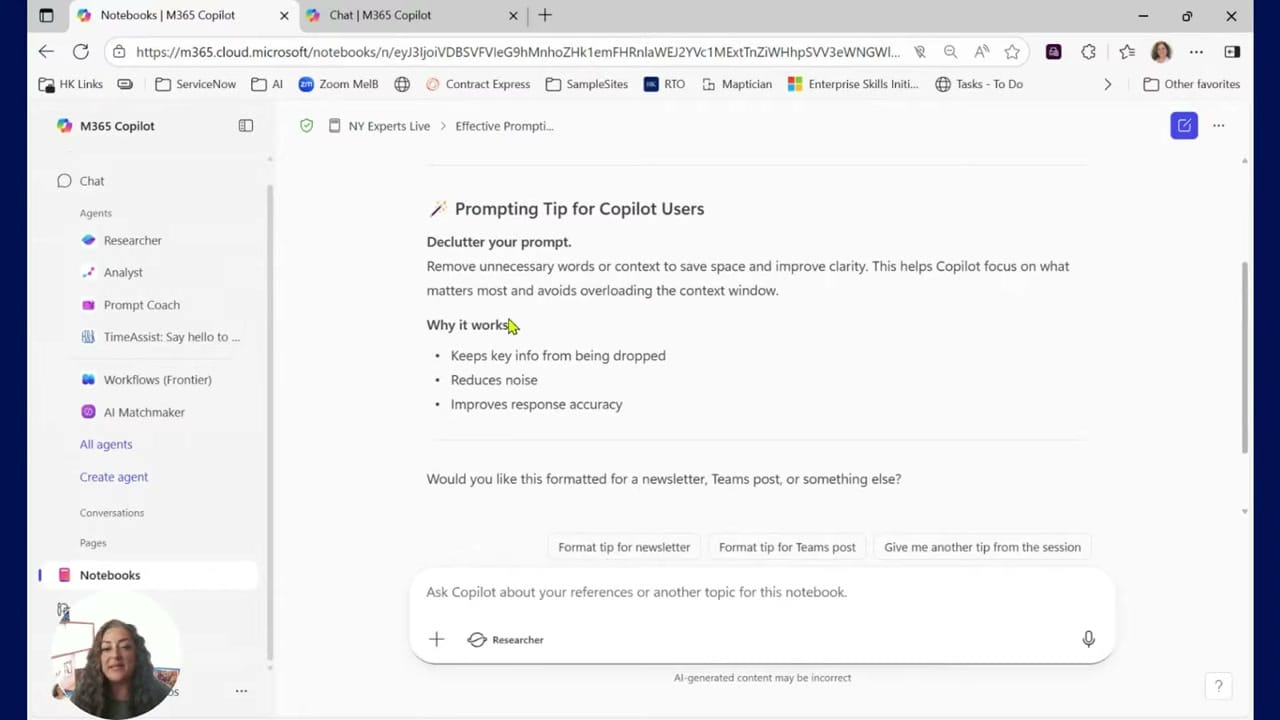Select the Researcher agent in the sidebar
Viewport: 1280px width, 720px height.
[x=132, y=240]
